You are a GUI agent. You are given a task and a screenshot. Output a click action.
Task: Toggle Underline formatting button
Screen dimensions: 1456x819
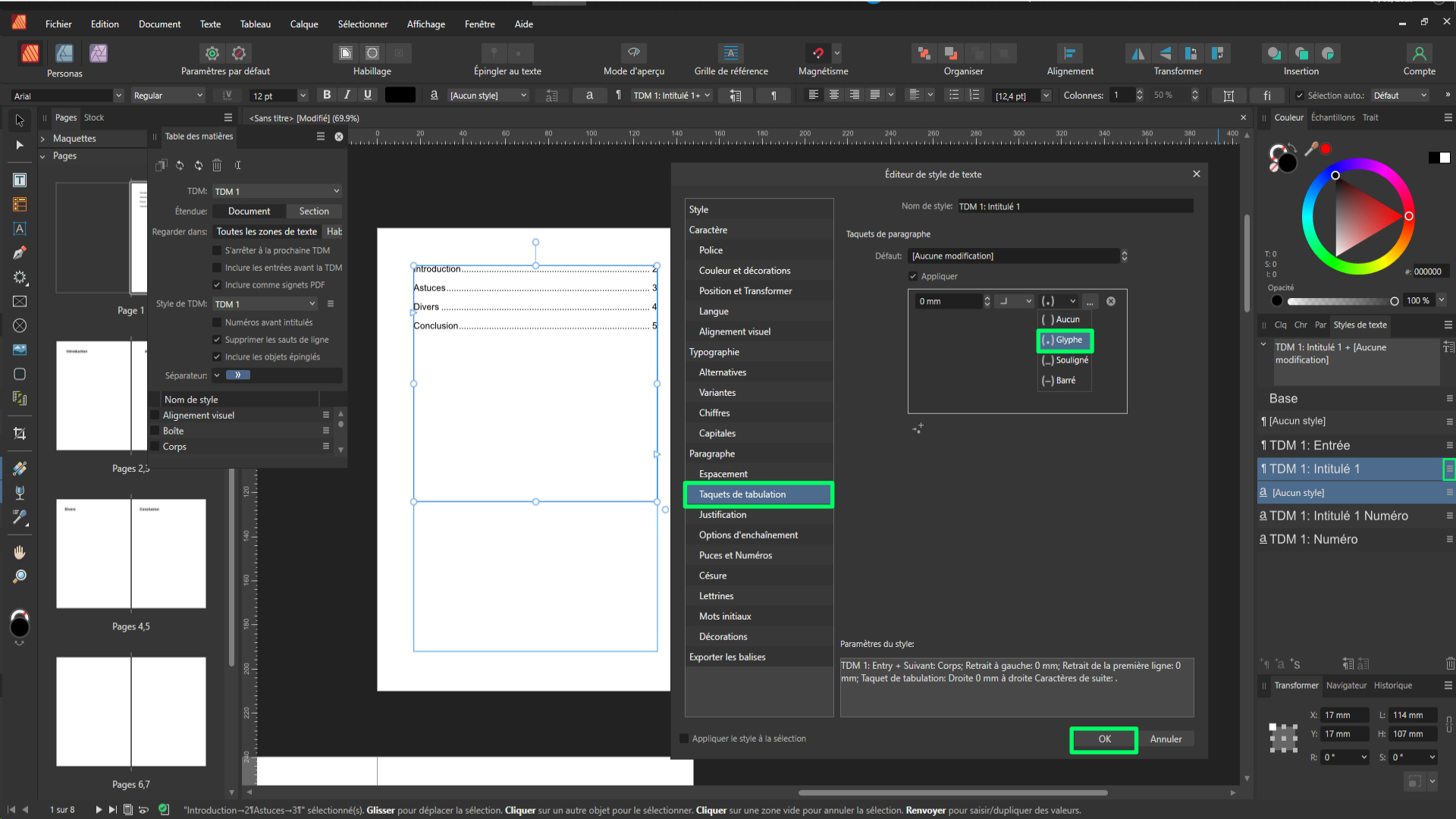tap(368, 95)
